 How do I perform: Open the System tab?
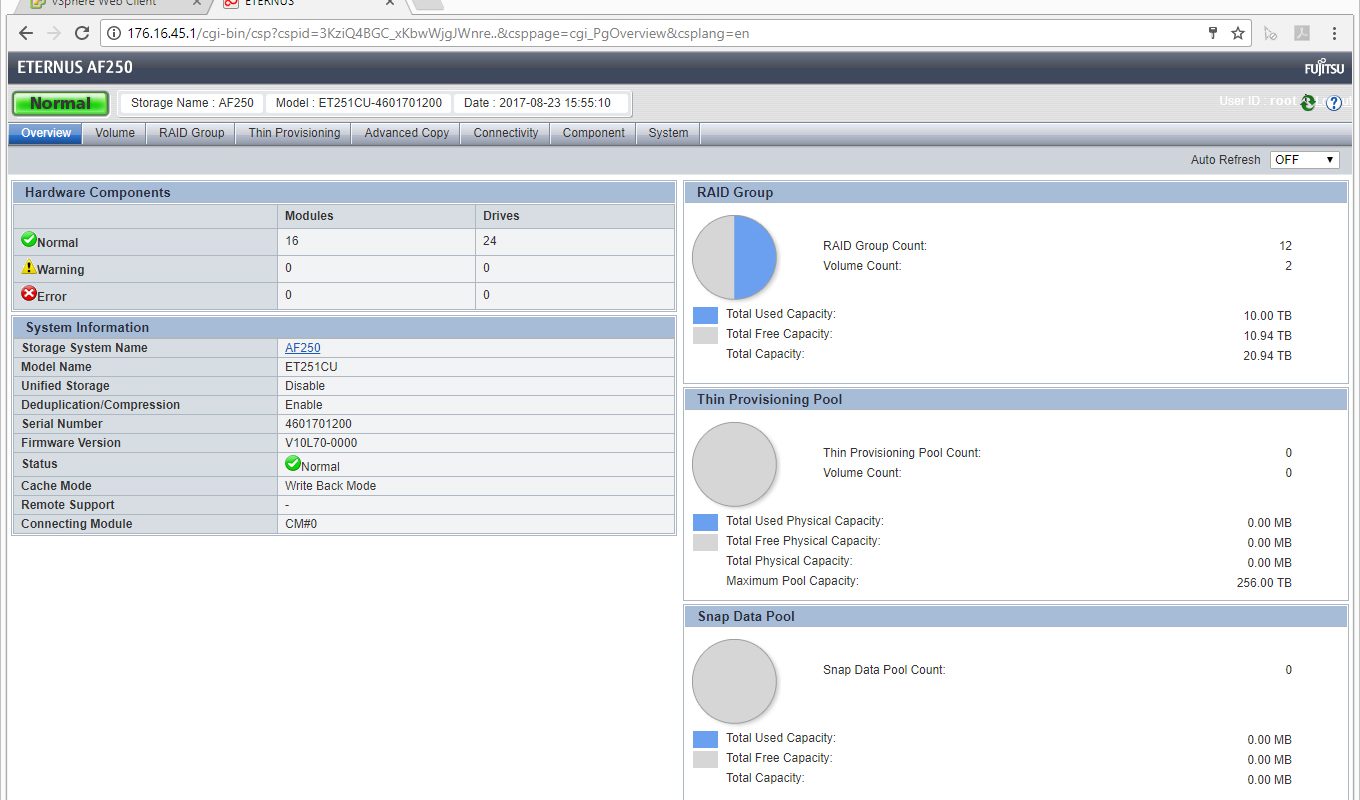[x=668, y=133]
